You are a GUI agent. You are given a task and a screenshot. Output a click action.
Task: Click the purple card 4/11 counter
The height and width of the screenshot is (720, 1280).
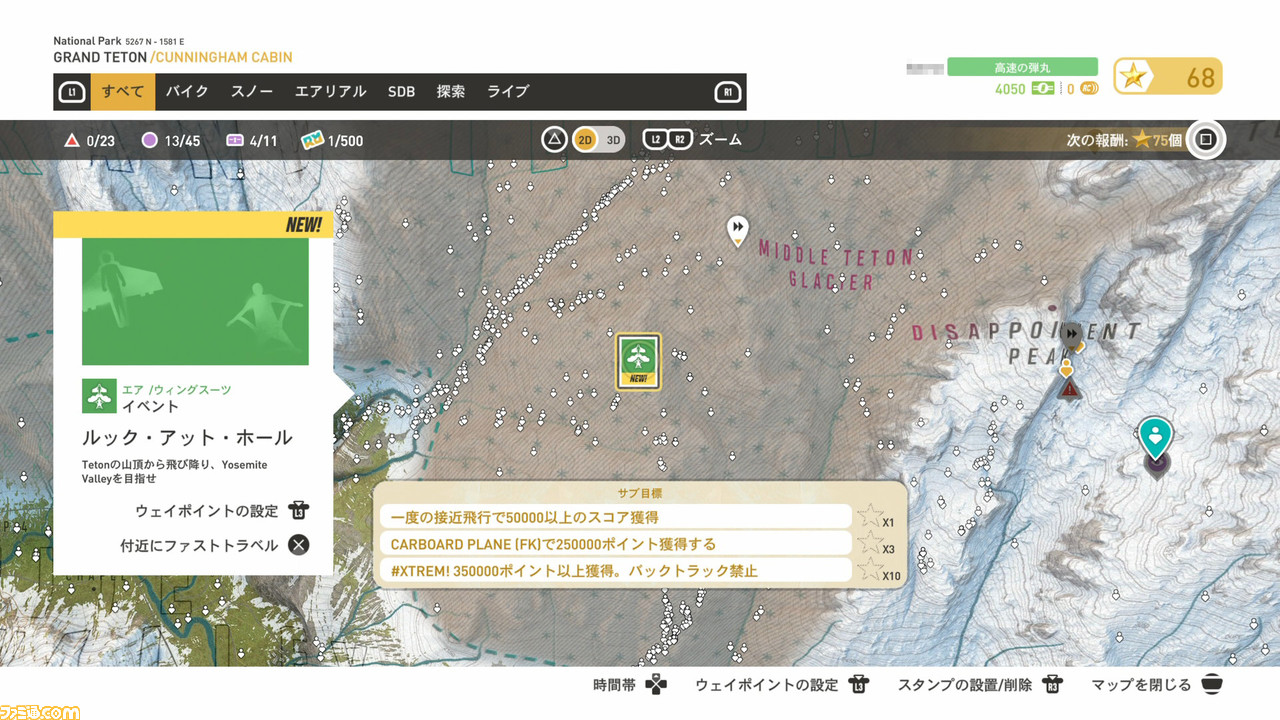tap(252, 141)
